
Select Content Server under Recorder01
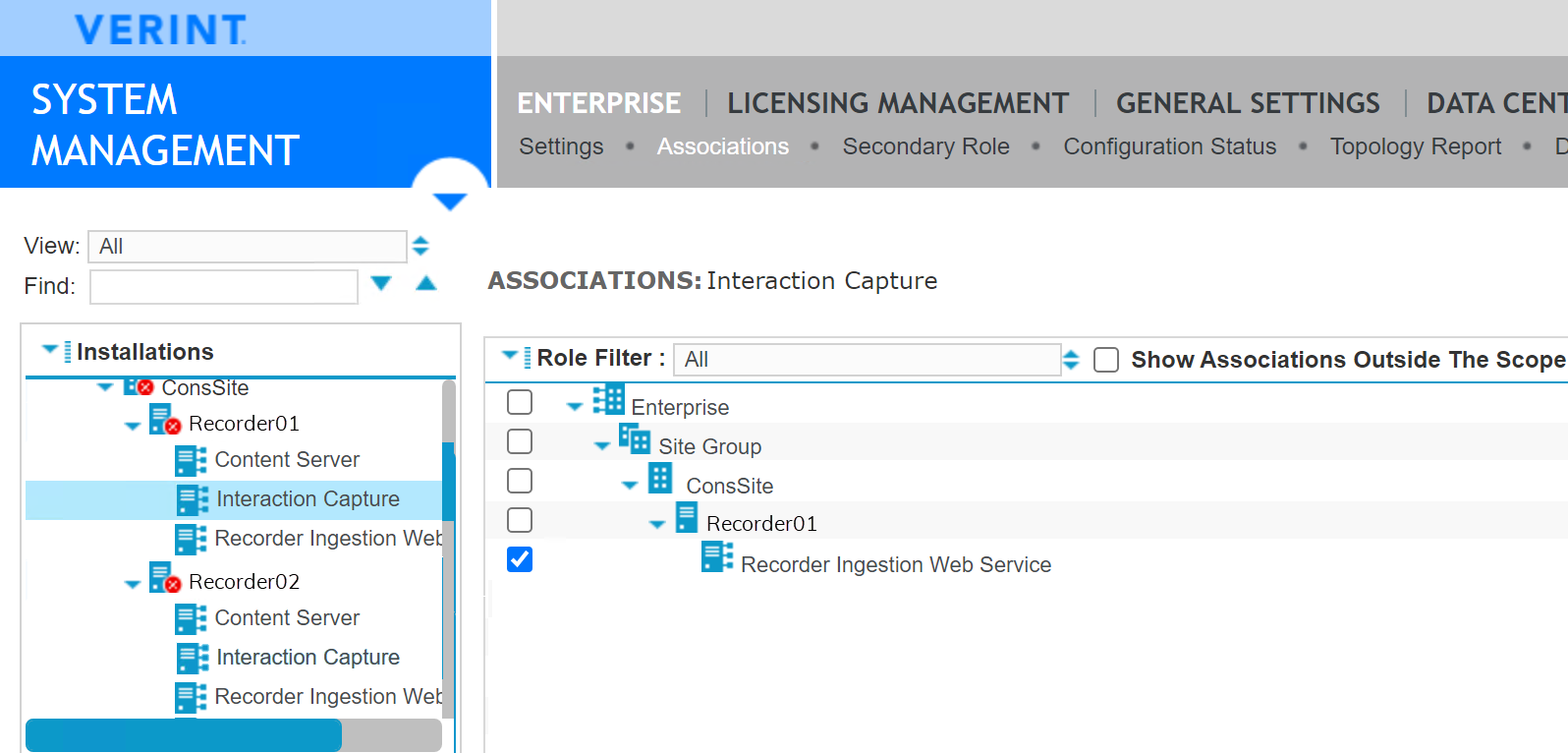[x=287, y=460]
